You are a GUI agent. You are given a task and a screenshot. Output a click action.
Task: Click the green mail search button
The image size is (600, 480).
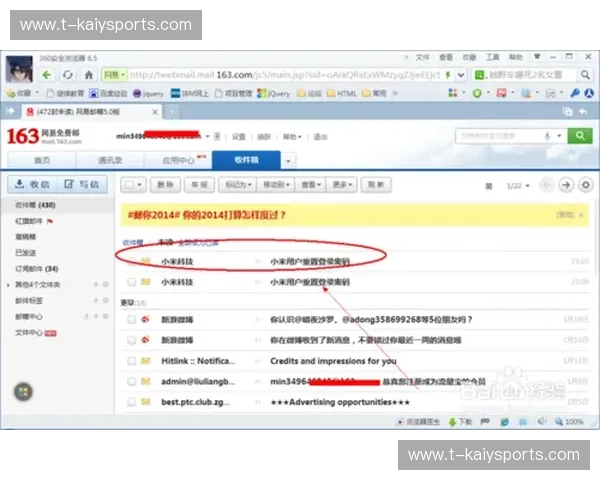(x=580, y=136)
